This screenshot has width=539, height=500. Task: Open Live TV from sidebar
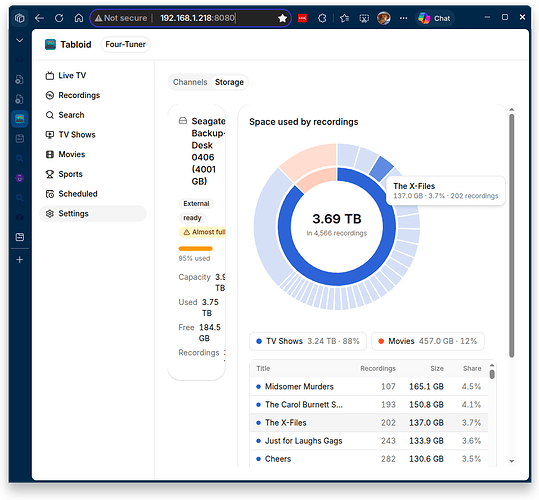pos(66,75)
